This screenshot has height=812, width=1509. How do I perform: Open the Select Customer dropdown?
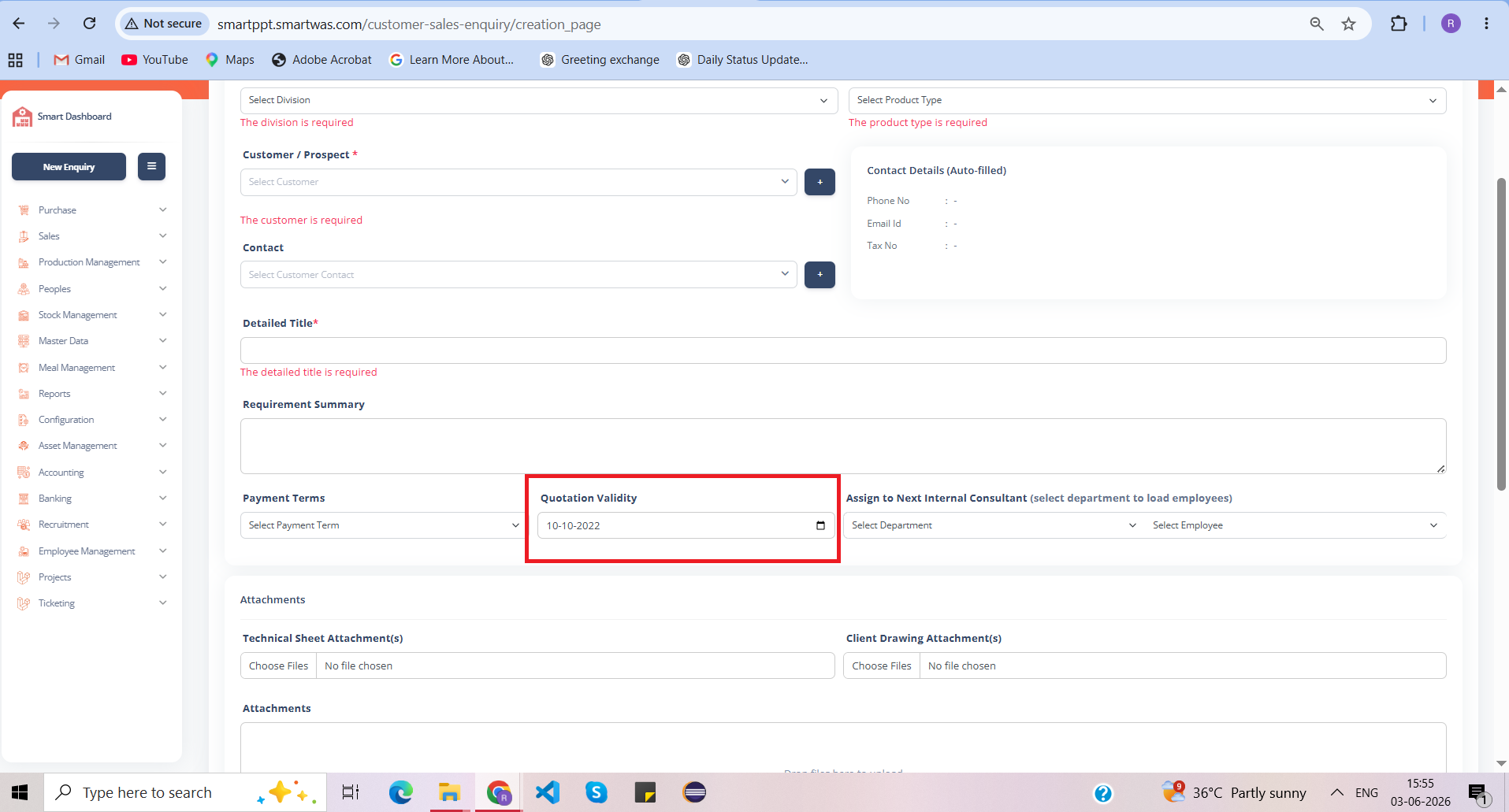[x=518, y=182]
